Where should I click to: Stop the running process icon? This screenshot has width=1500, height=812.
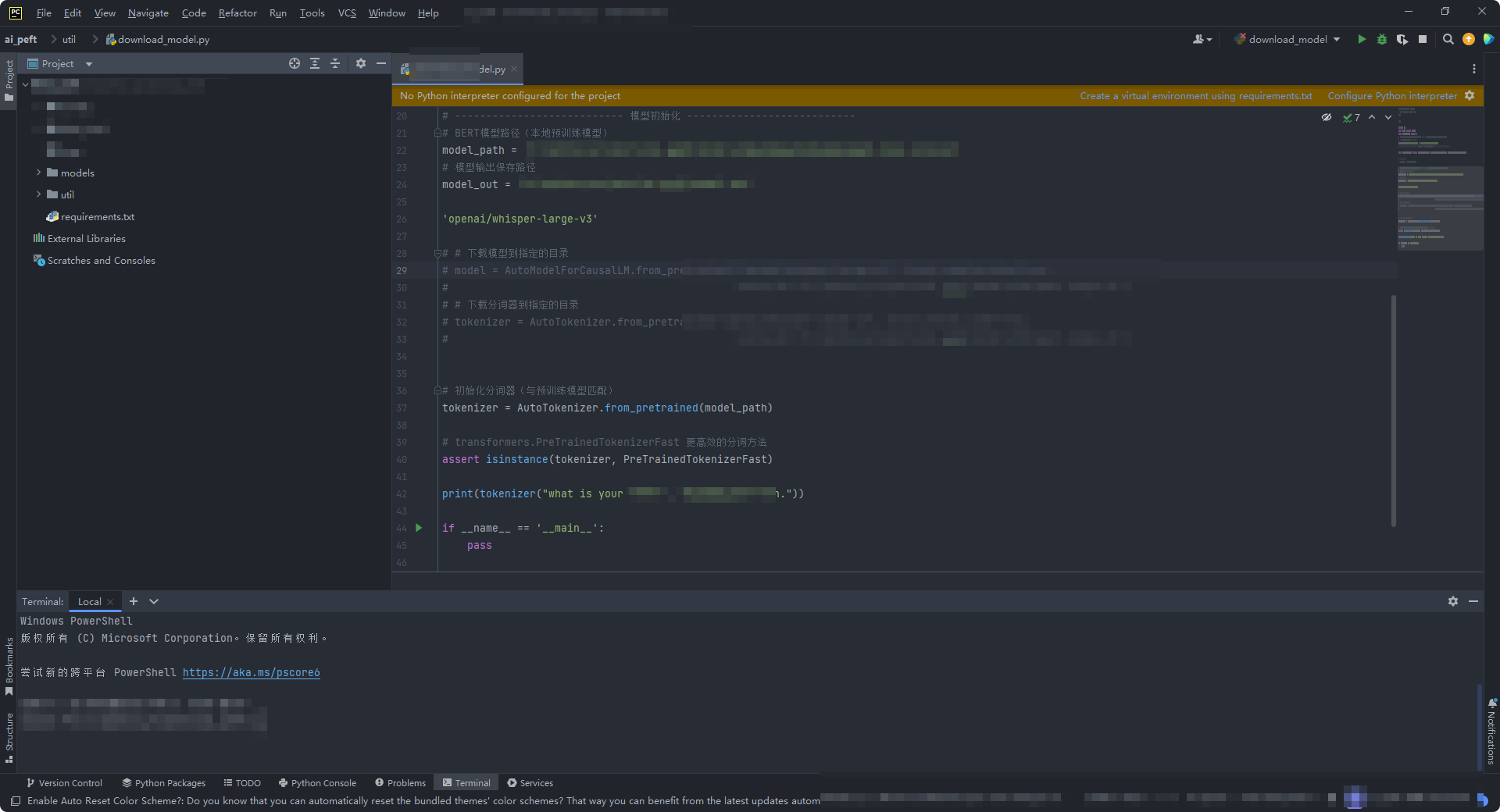point(1423,39)
